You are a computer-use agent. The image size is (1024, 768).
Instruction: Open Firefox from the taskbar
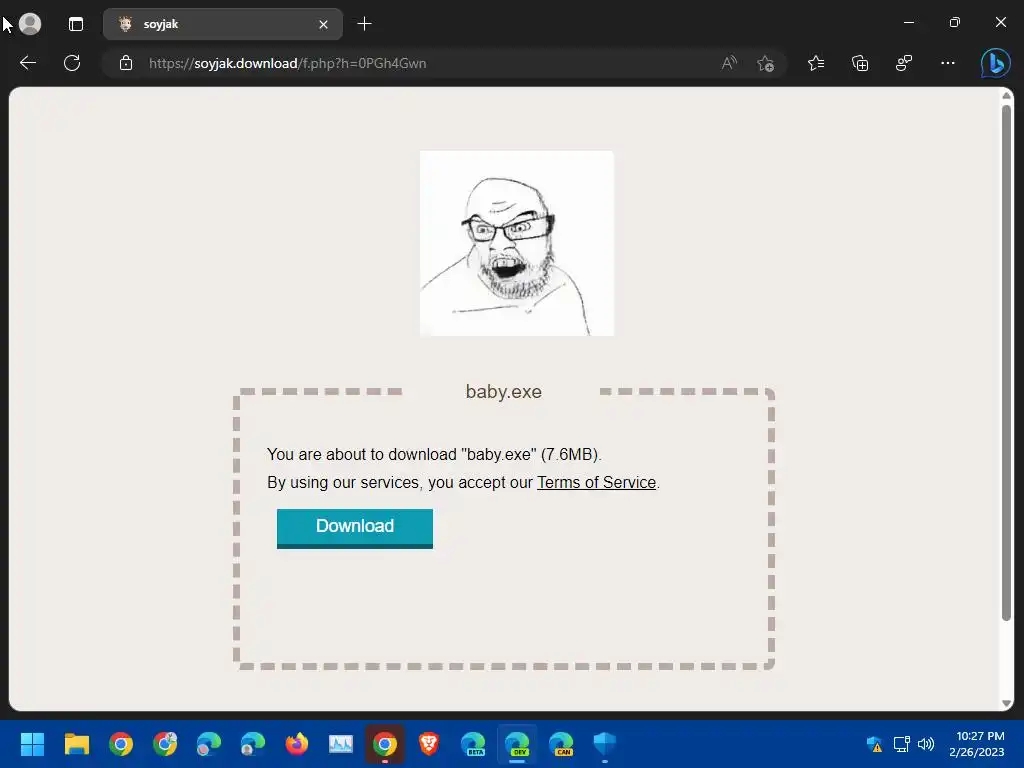pyautogui.click(x=296, y=744)
